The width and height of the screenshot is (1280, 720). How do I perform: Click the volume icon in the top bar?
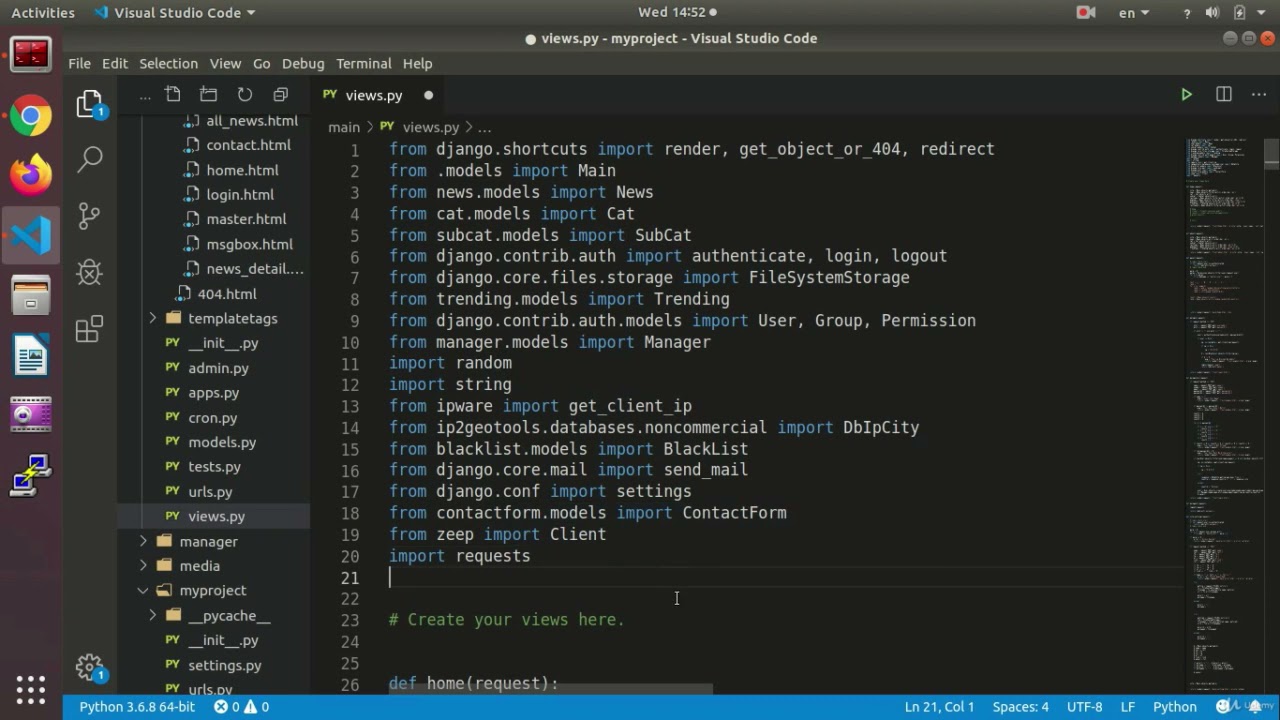coord(1213,12)
